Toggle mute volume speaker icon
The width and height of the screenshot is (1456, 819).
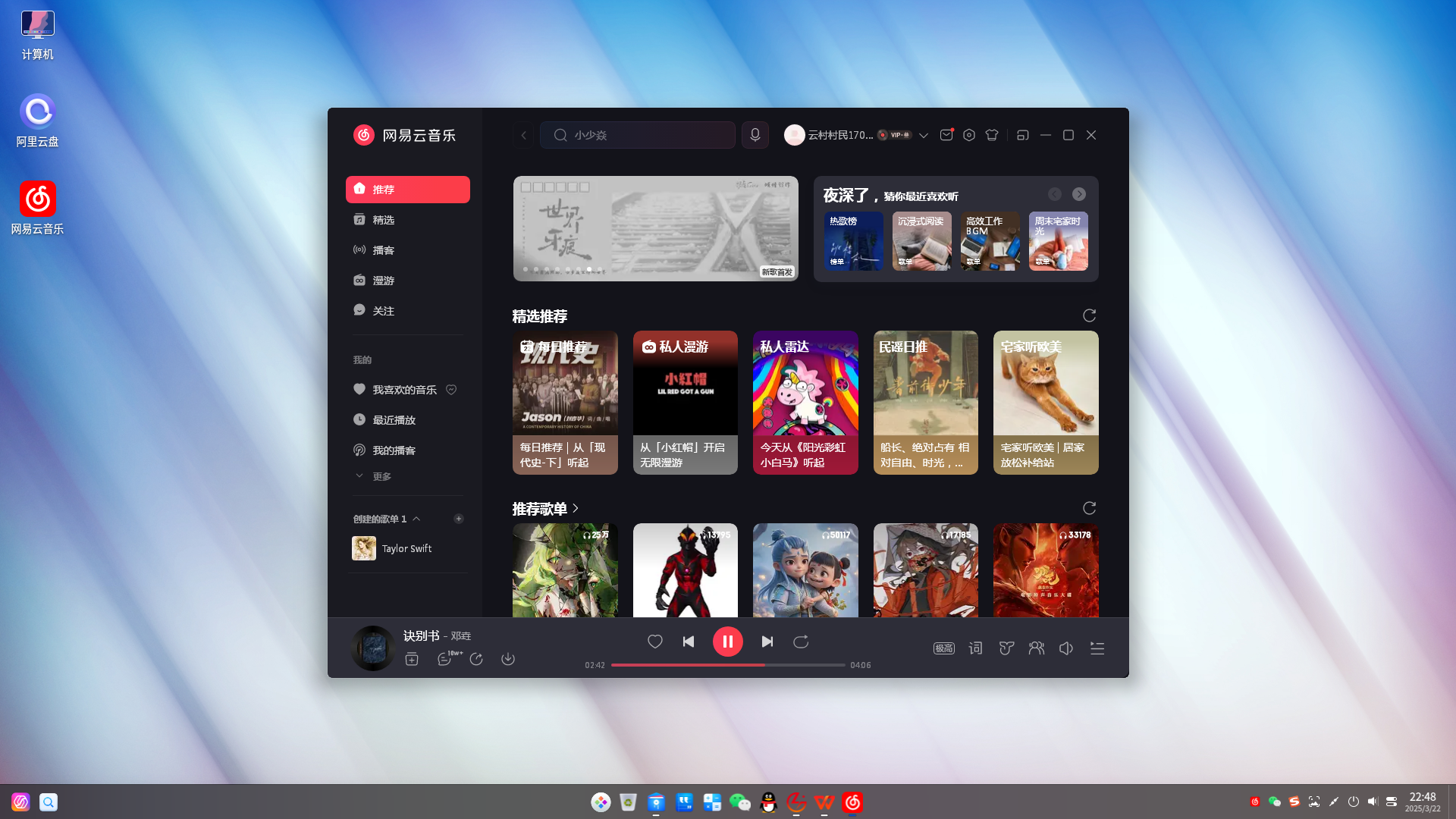(1066, 648)
